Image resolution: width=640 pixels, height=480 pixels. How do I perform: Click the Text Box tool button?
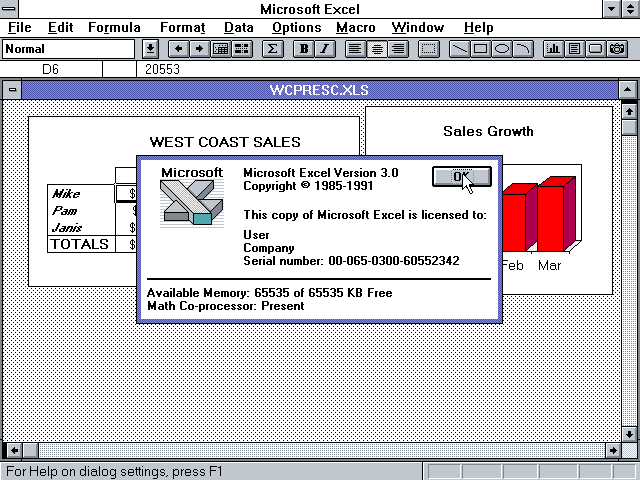click(x=575, y=49)
